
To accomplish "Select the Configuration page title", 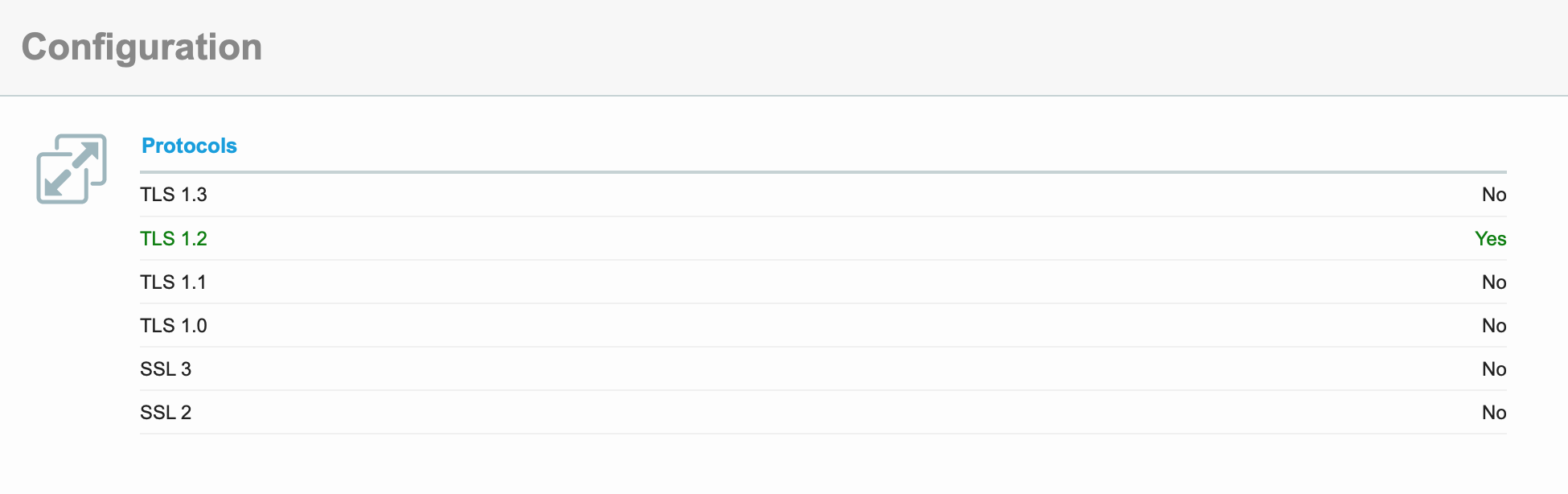I will (x=142, y=47).
